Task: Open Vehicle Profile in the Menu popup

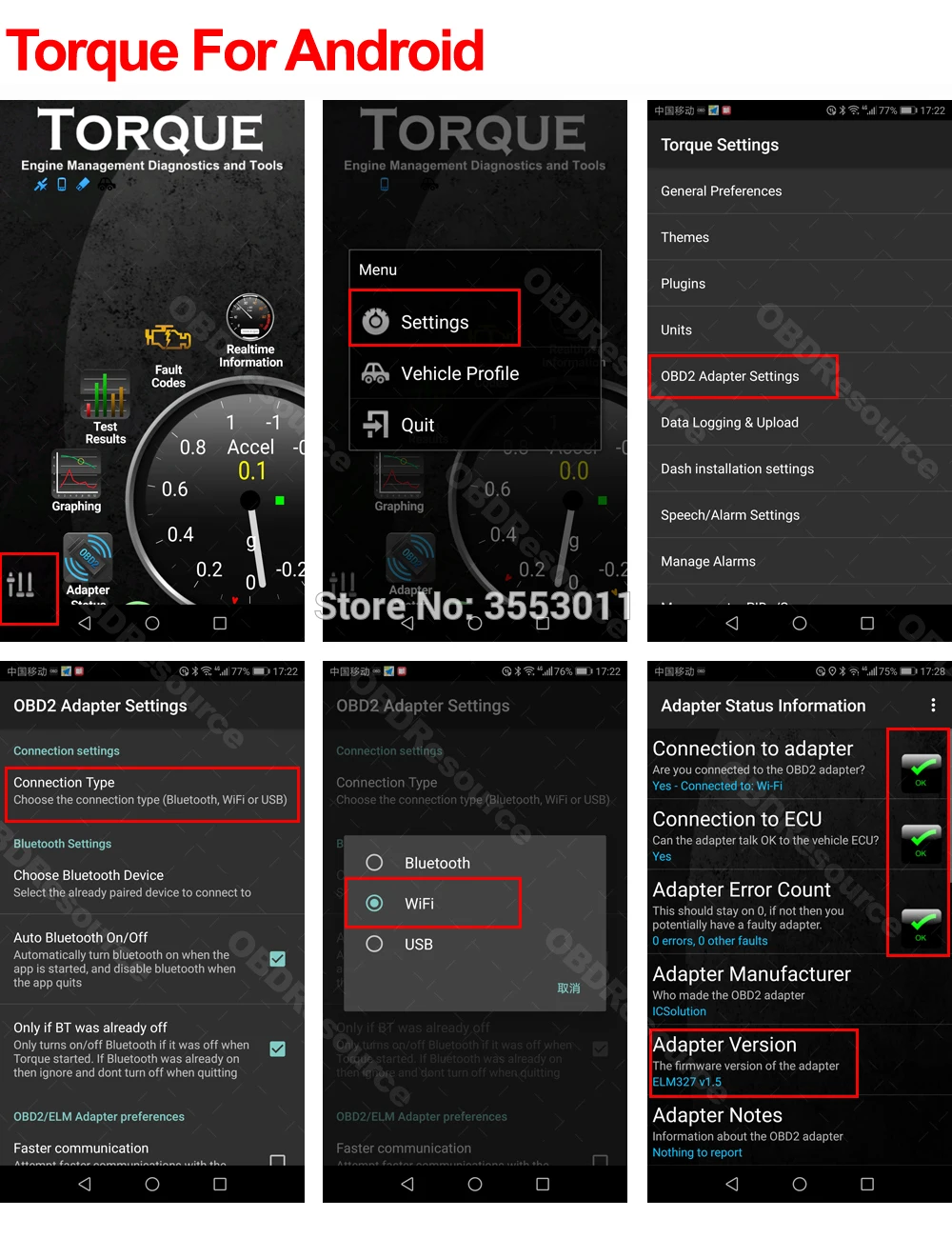Action: point(475,373)
